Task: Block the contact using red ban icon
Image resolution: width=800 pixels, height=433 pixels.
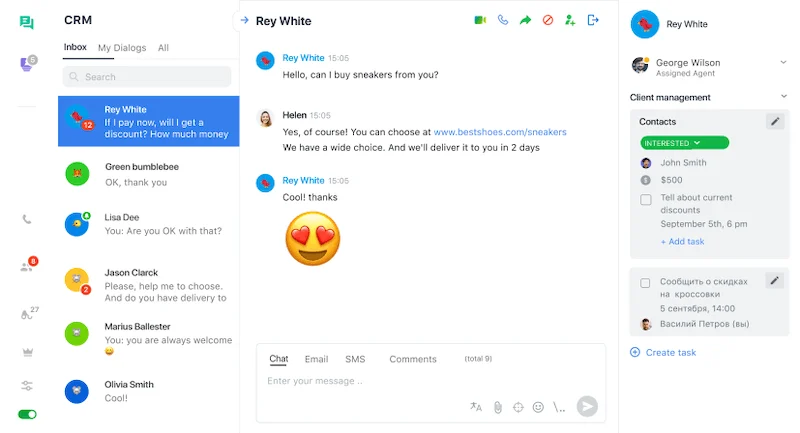Action: click(x=548, y=20)
